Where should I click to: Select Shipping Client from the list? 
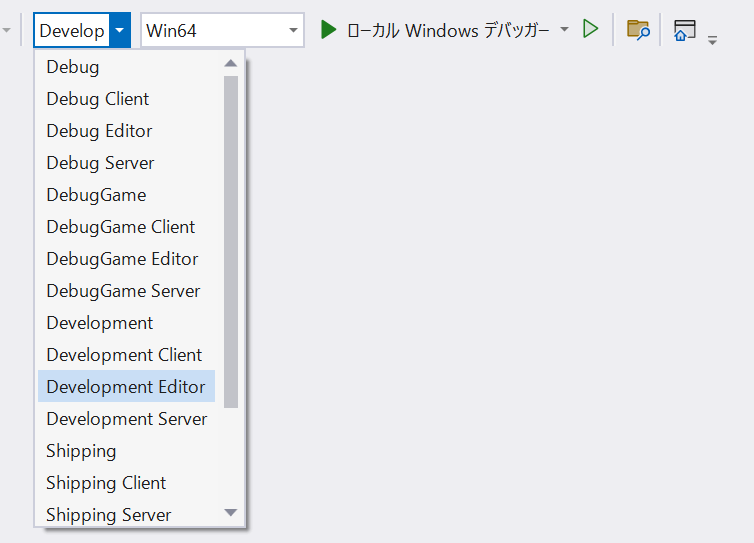tap(126, 482)
